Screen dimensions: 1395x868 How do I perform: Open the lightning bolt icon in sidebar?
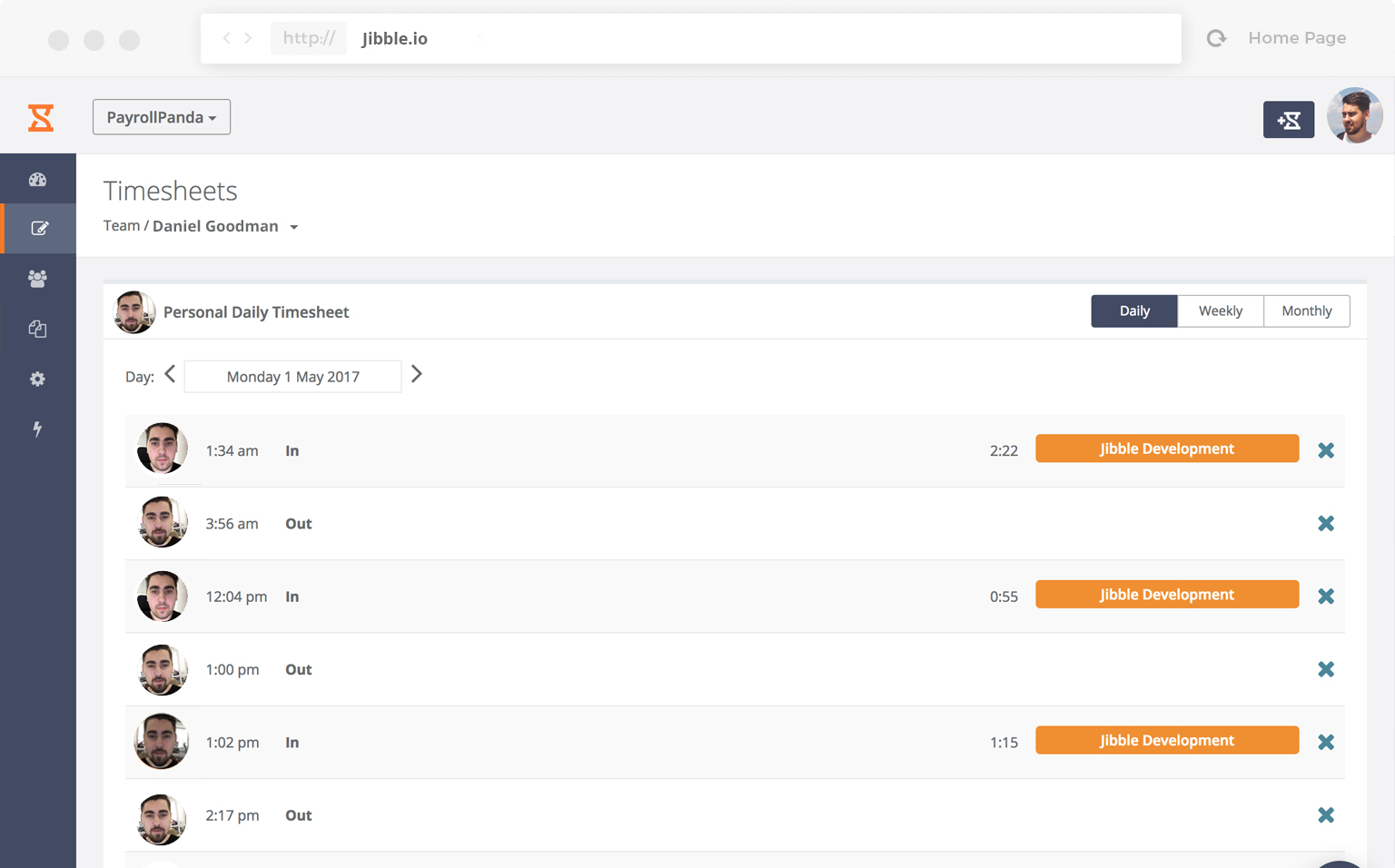(x=37, y=429)
